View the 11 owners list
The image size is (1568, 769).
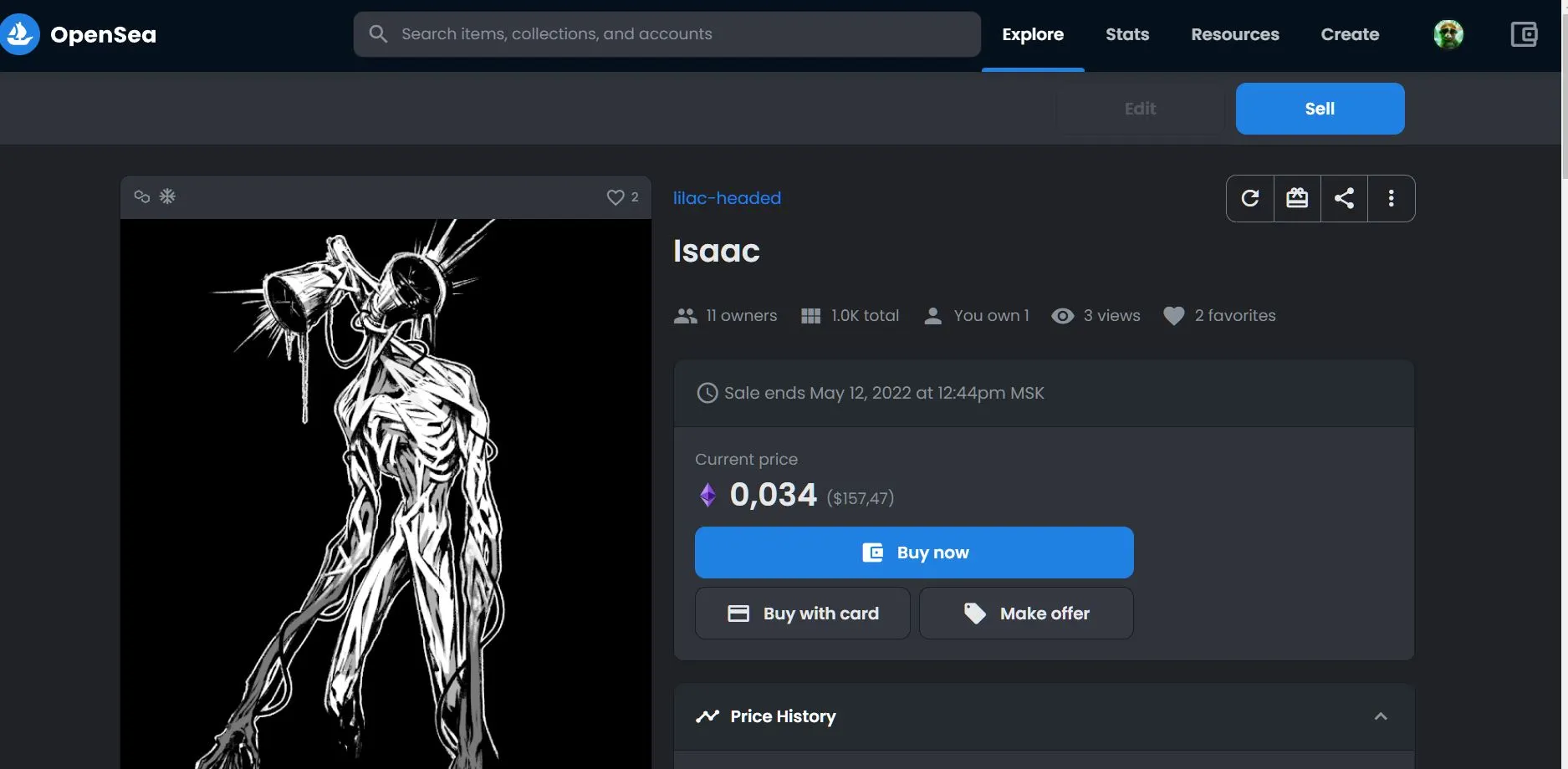click(742, 316)
